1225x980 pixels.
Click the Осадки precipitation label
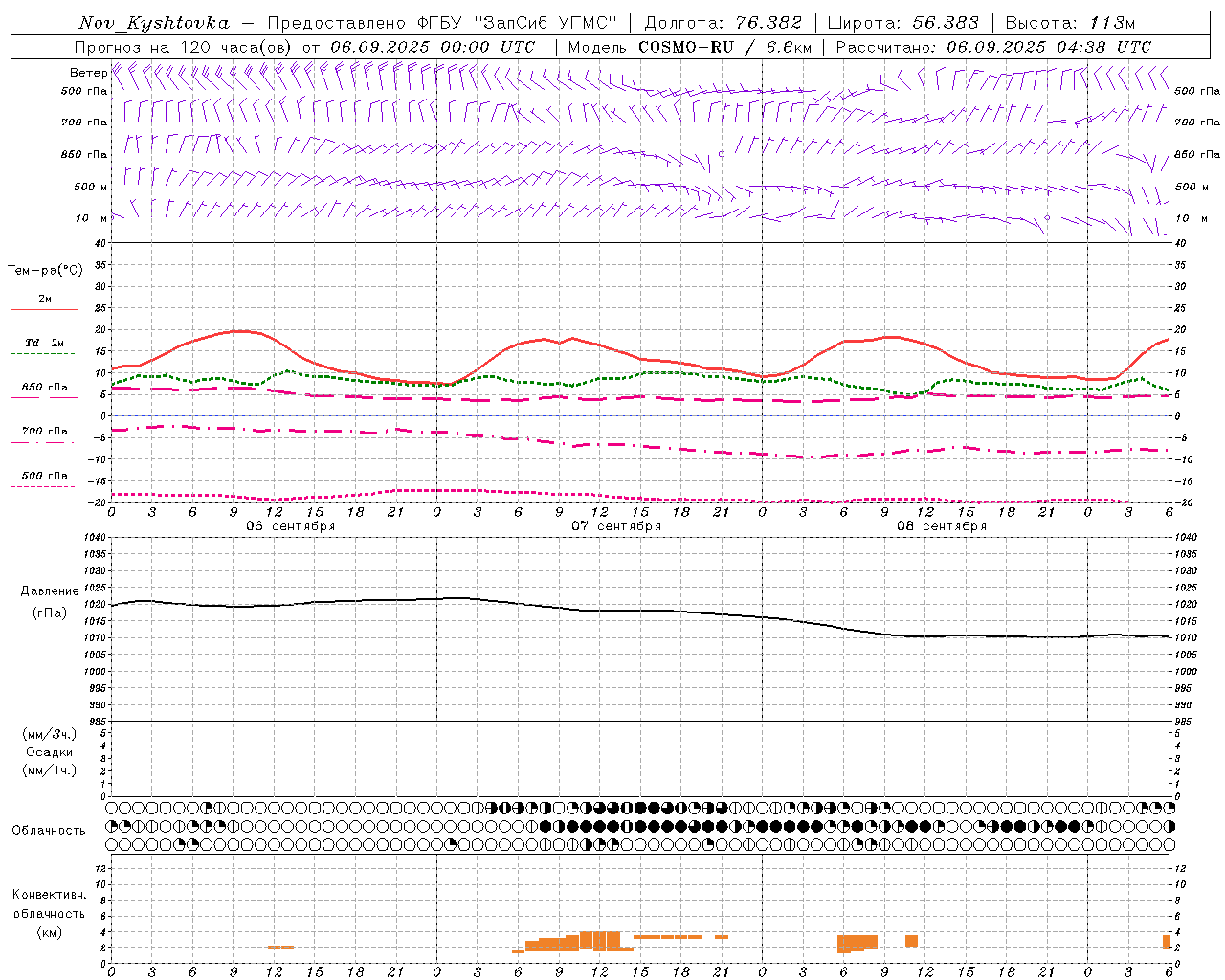pyautogui.click(x=50, y=752)
